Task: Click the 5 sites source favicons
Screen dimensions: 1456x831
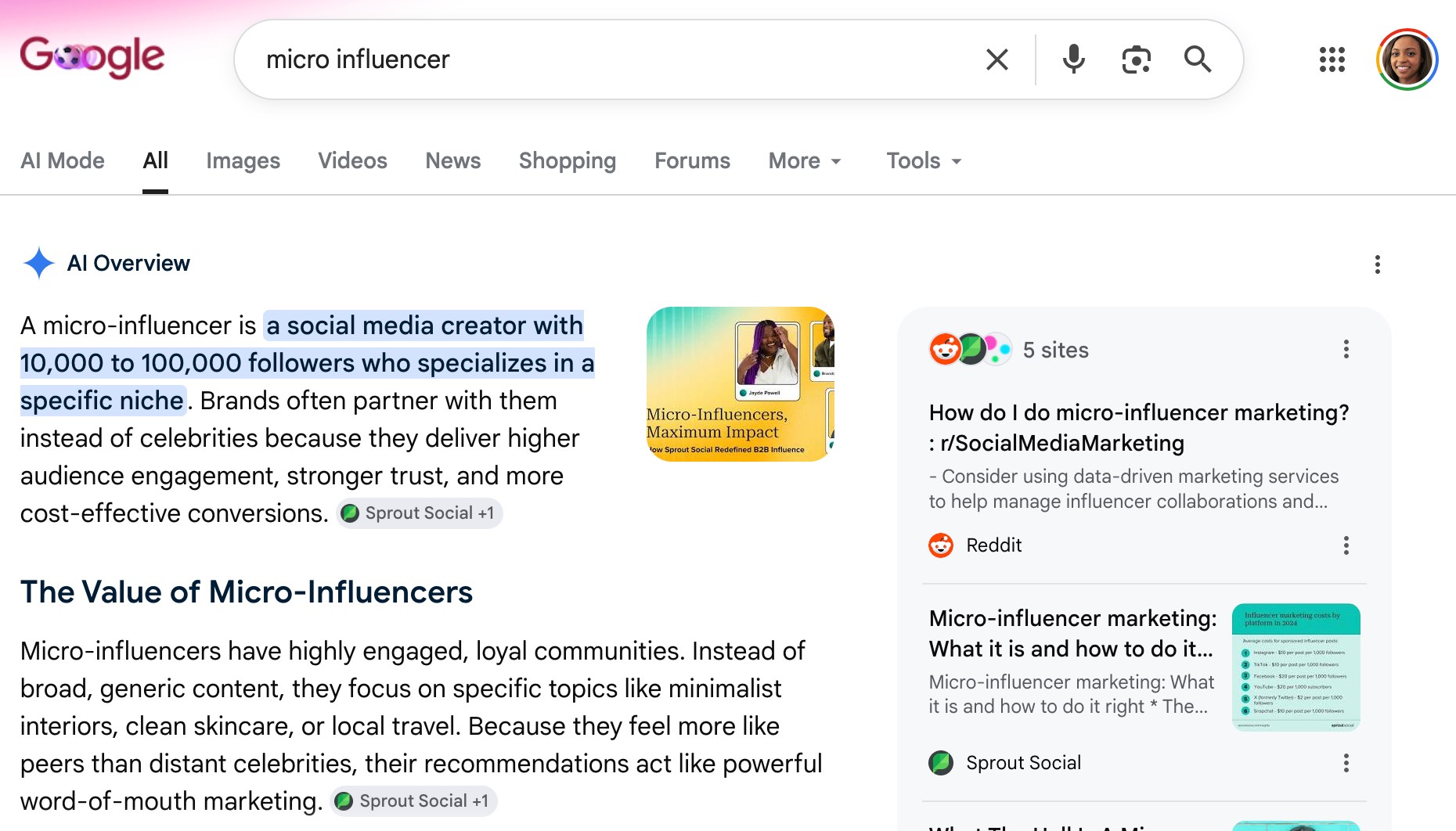Action: [971, 350]
